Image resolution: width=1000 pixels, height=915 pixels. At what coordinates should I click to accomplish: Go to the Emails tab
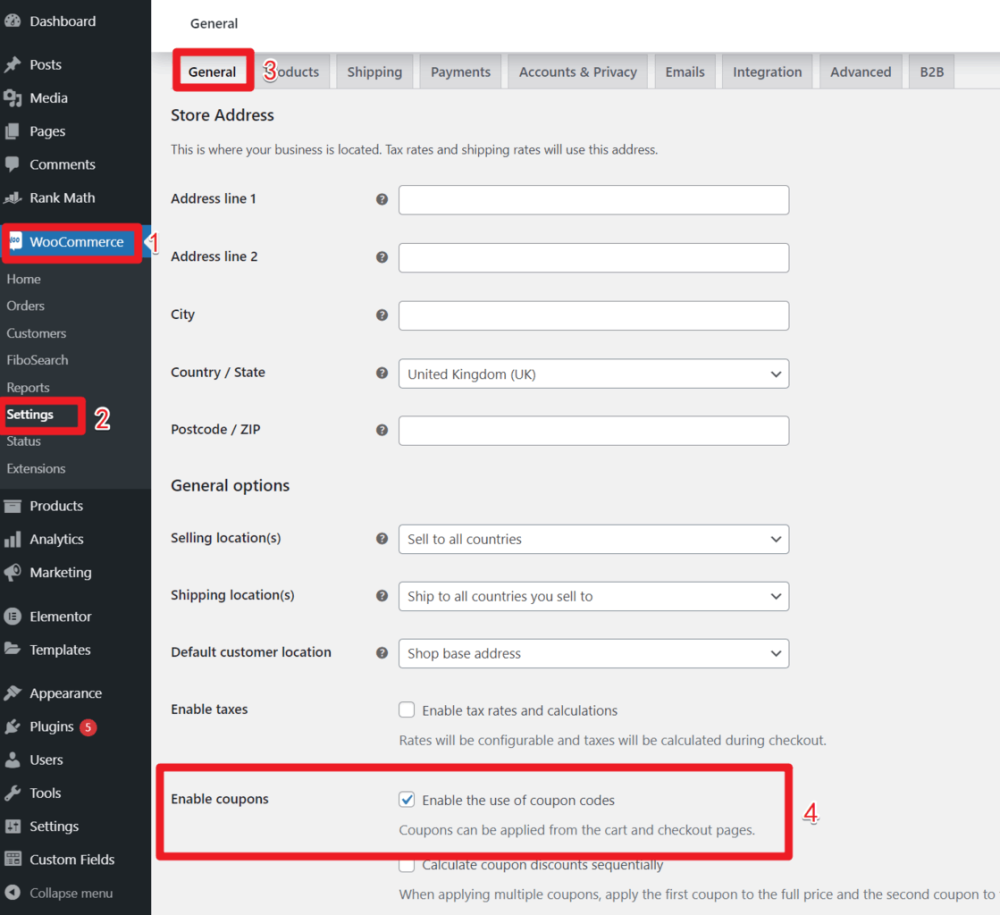tap(685, 71)
